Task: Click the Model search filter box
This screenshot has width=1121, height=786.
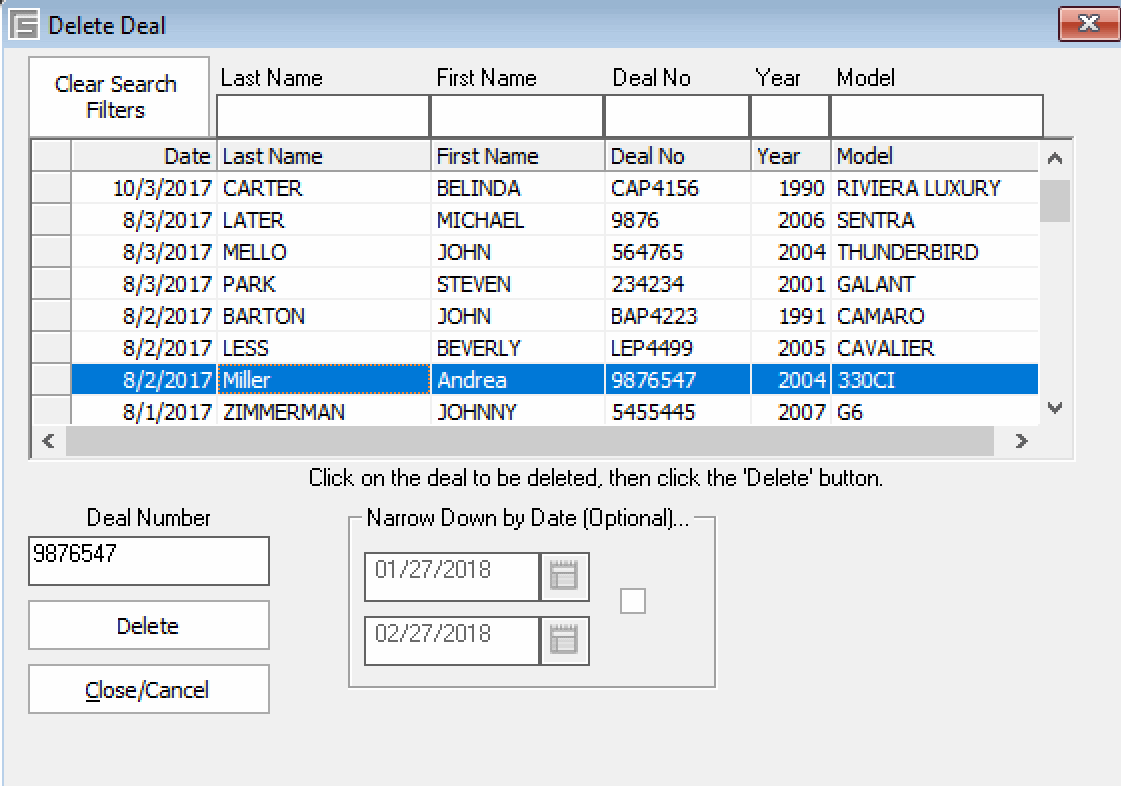Action: 935,115
